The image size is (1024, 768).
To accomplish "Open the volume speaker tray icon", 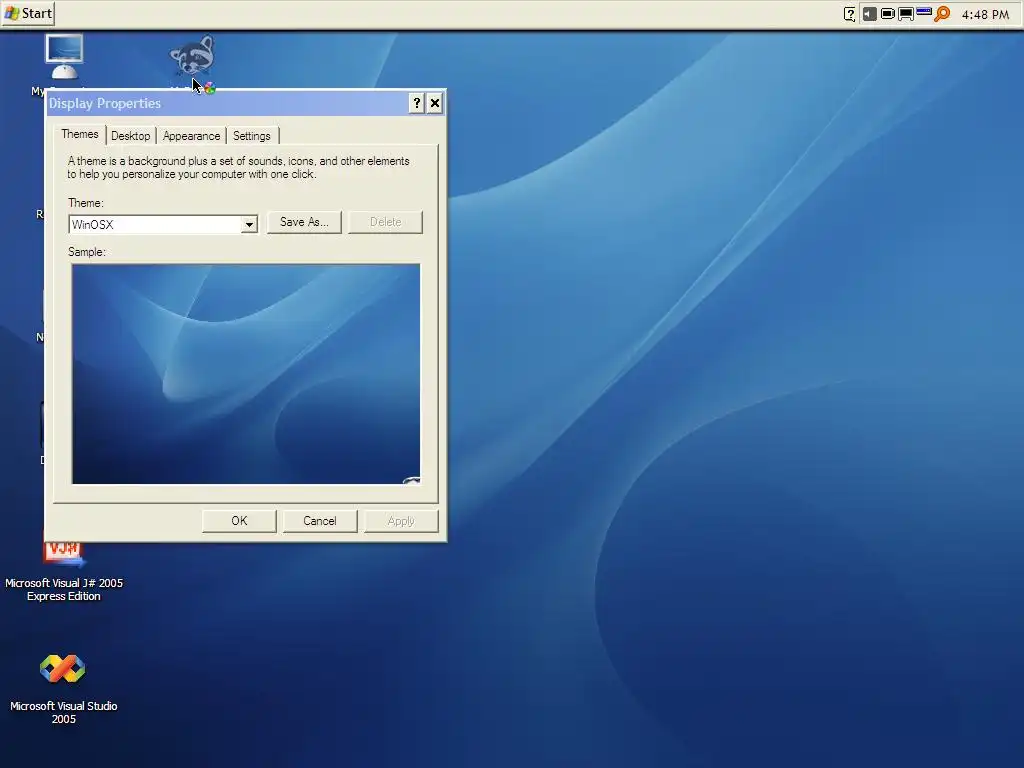I will pos(869,14).
